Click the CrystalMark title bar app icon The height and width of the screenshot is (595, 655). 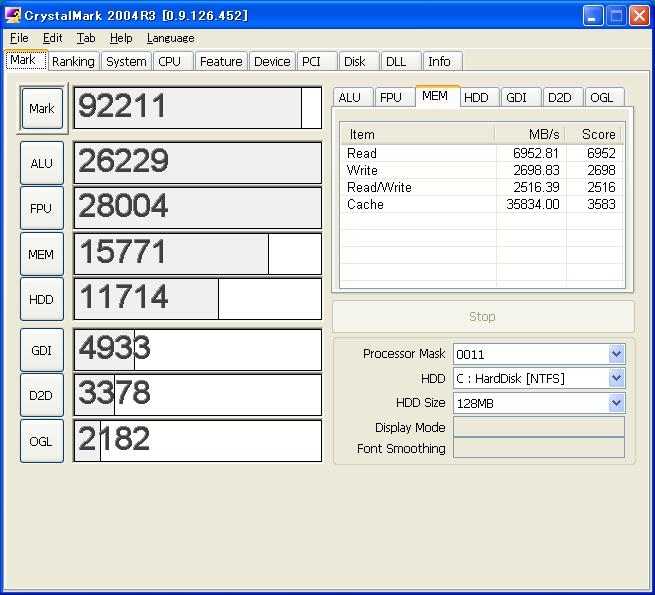pos(12,15)
